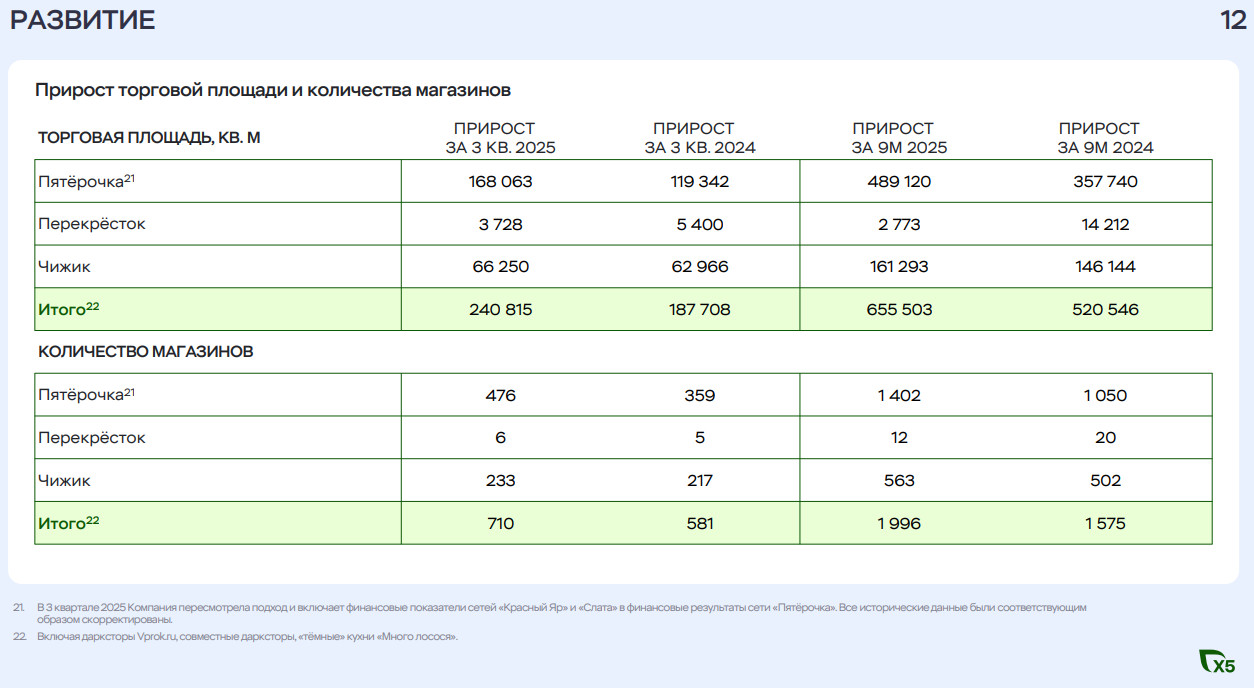Screen dimensions: 1254x688
Task: Click the page number 12
Action: tap(1233, 20)
